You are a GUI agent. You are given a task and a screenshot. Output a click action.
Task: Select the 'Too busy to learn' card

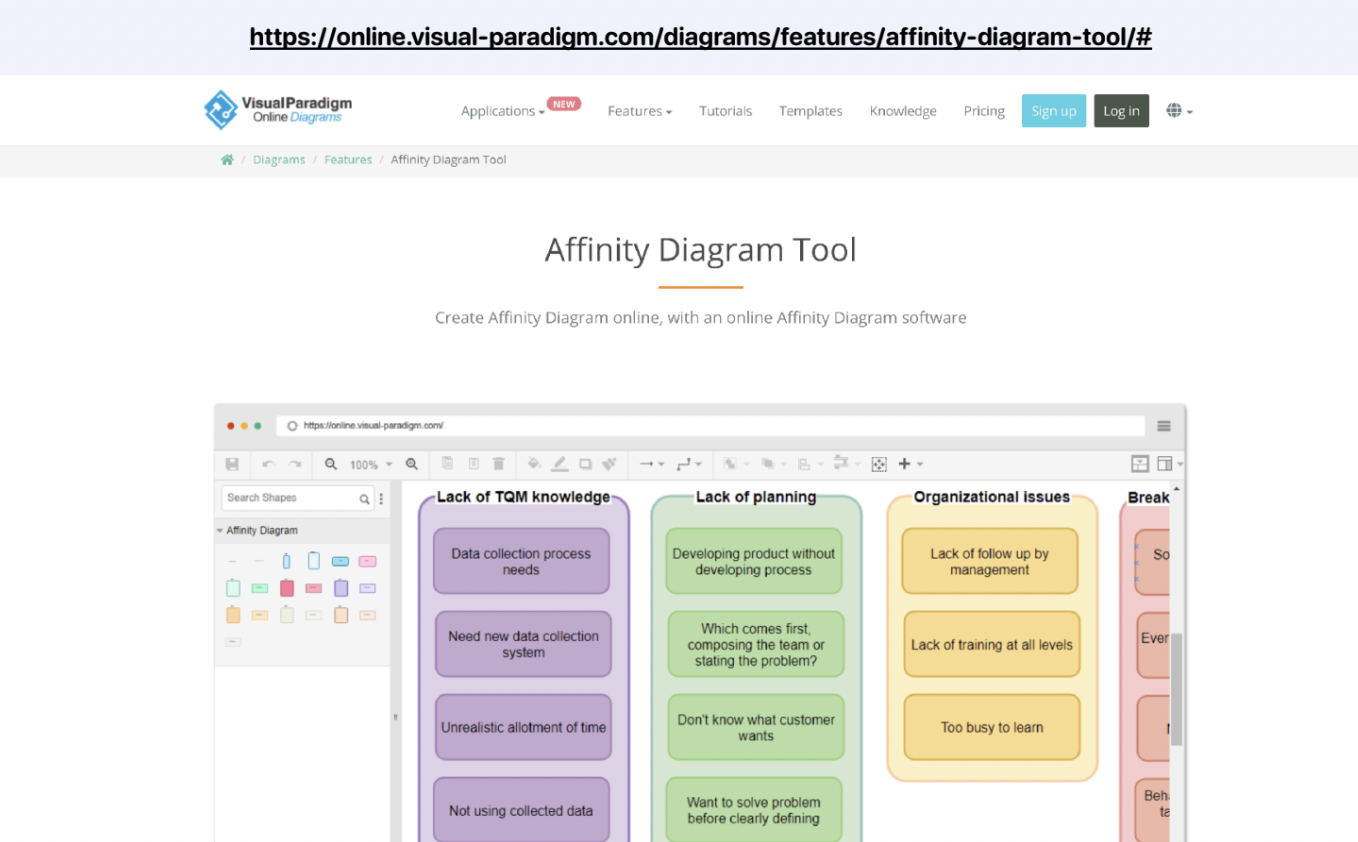(x=992, y=727)
